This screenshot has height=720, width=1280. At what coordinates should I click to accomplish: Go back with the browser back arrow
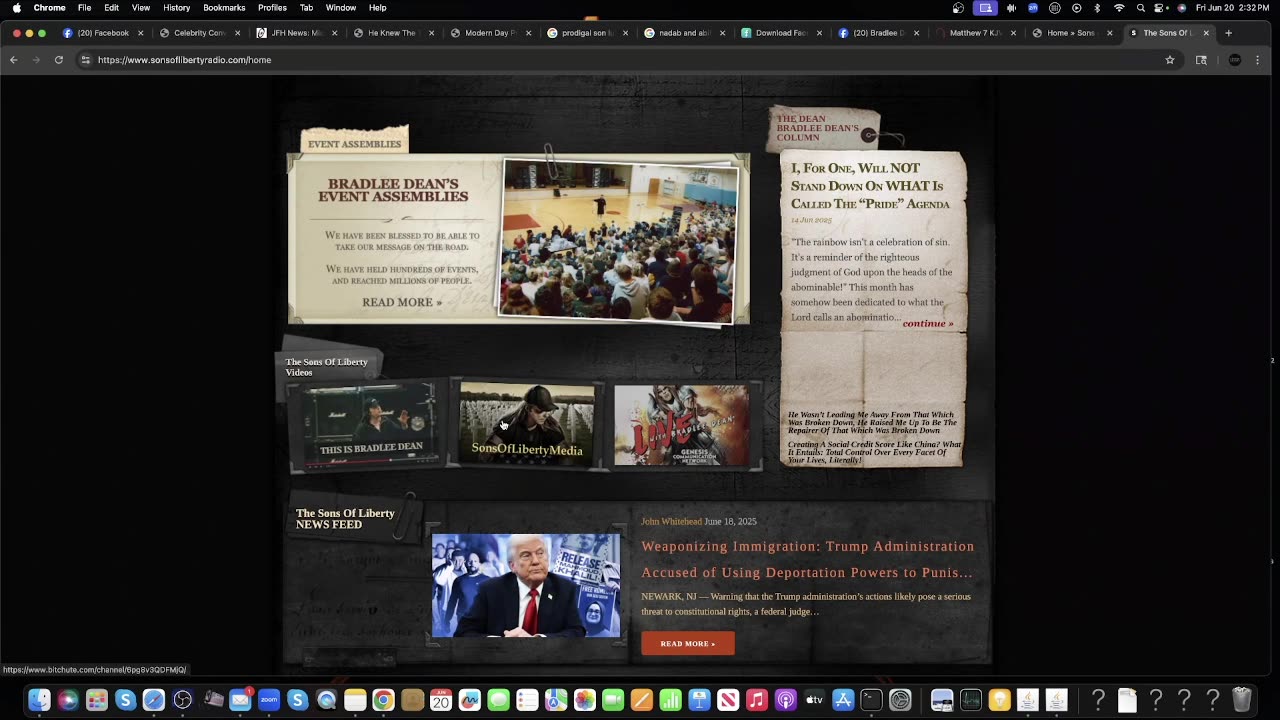click(14, 60)
